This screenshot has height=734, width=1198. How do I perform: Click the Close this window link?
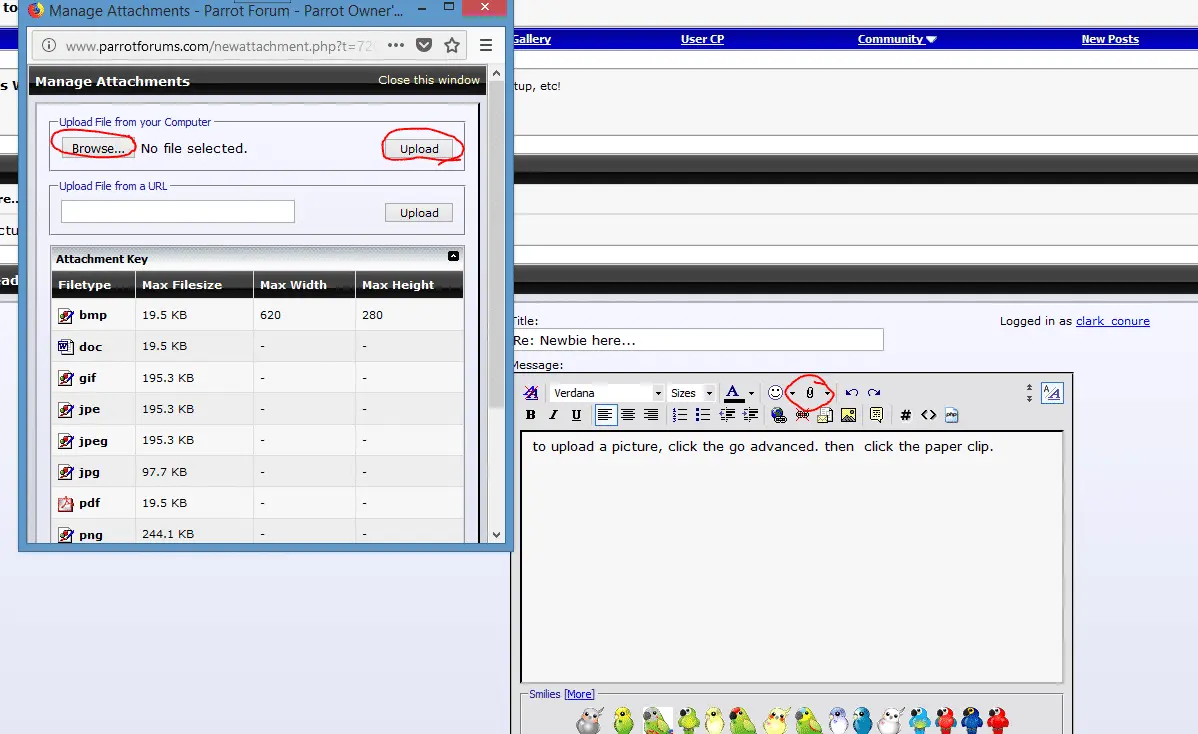(x=429, y=80)
